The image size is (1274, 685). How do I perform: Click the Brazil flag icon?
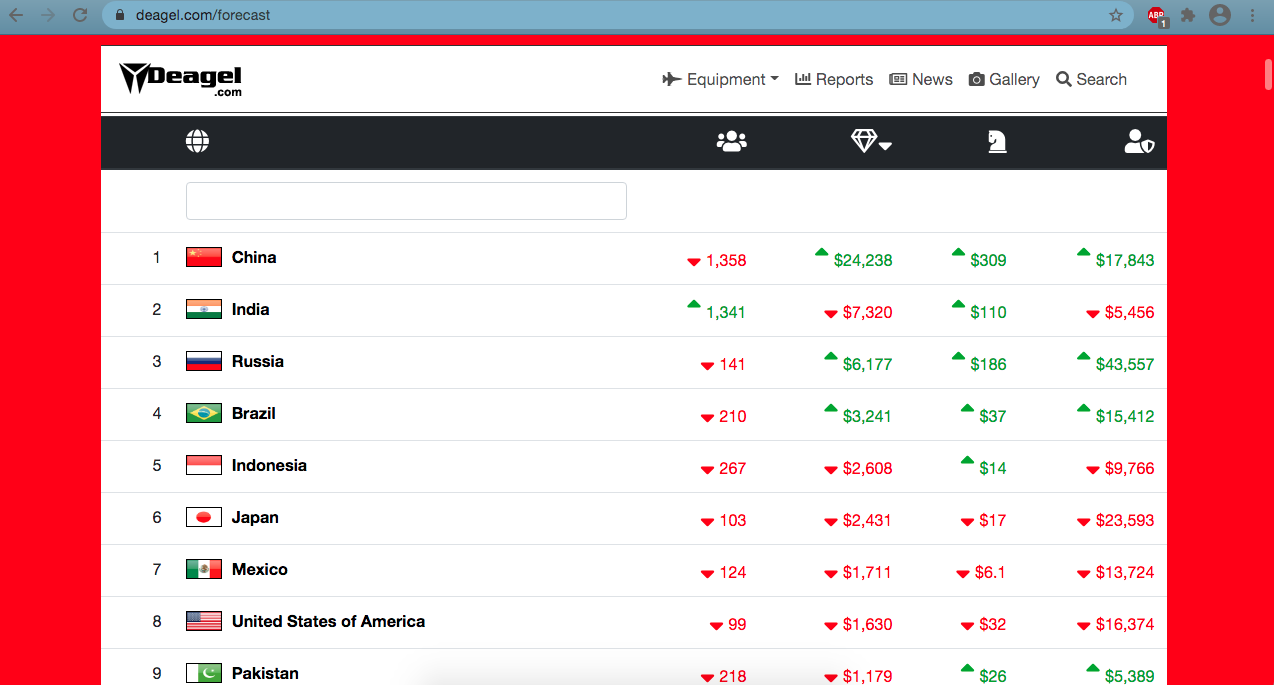[204, 413]
